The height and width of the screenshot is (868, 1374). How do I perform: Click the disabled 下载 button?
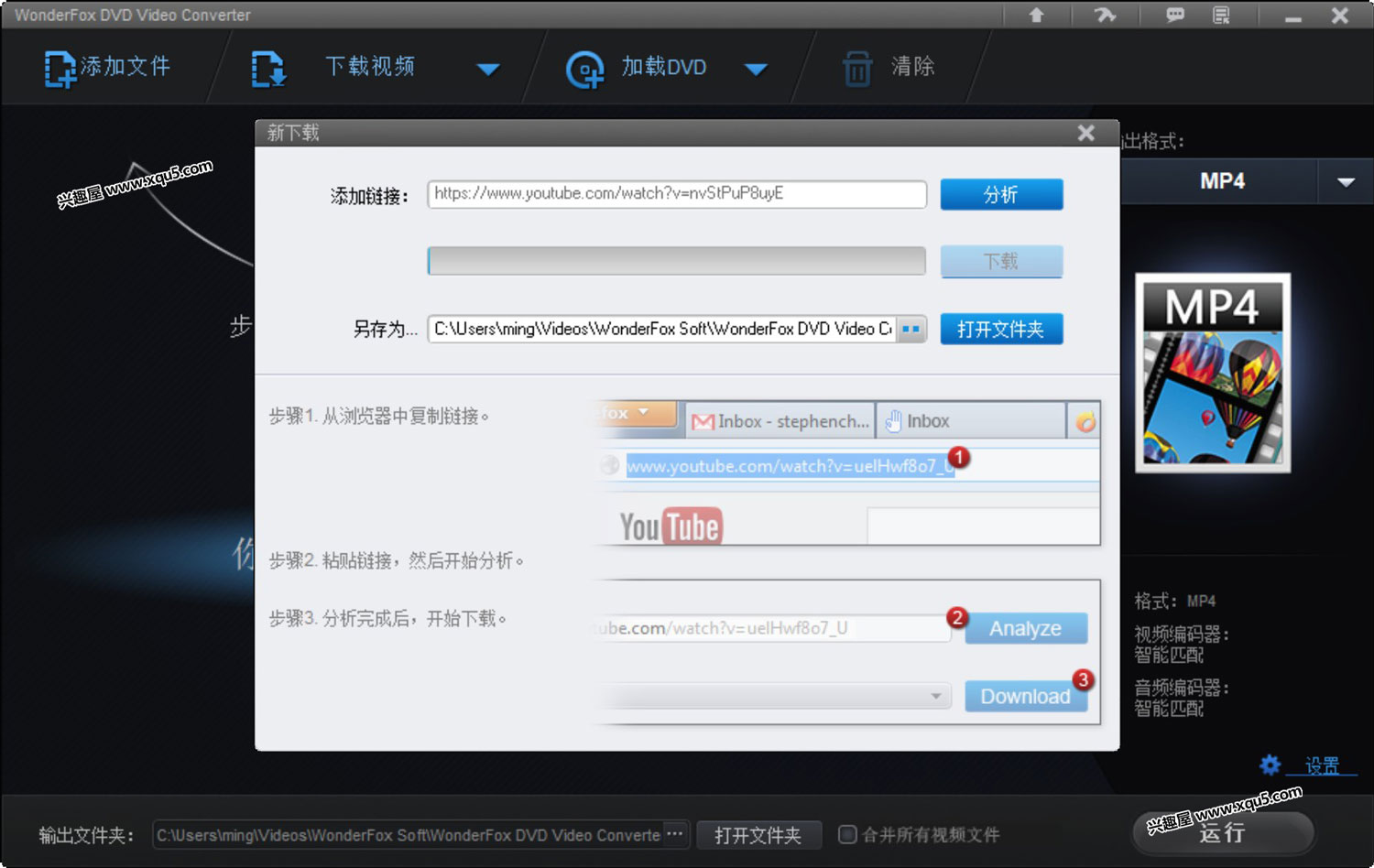[x=1001, y=261]
